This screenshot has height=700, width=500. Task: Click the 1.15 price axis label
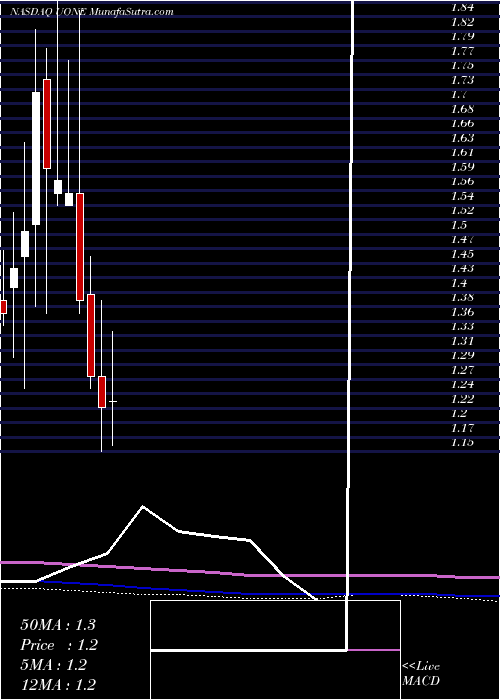(x=462, y=442)
